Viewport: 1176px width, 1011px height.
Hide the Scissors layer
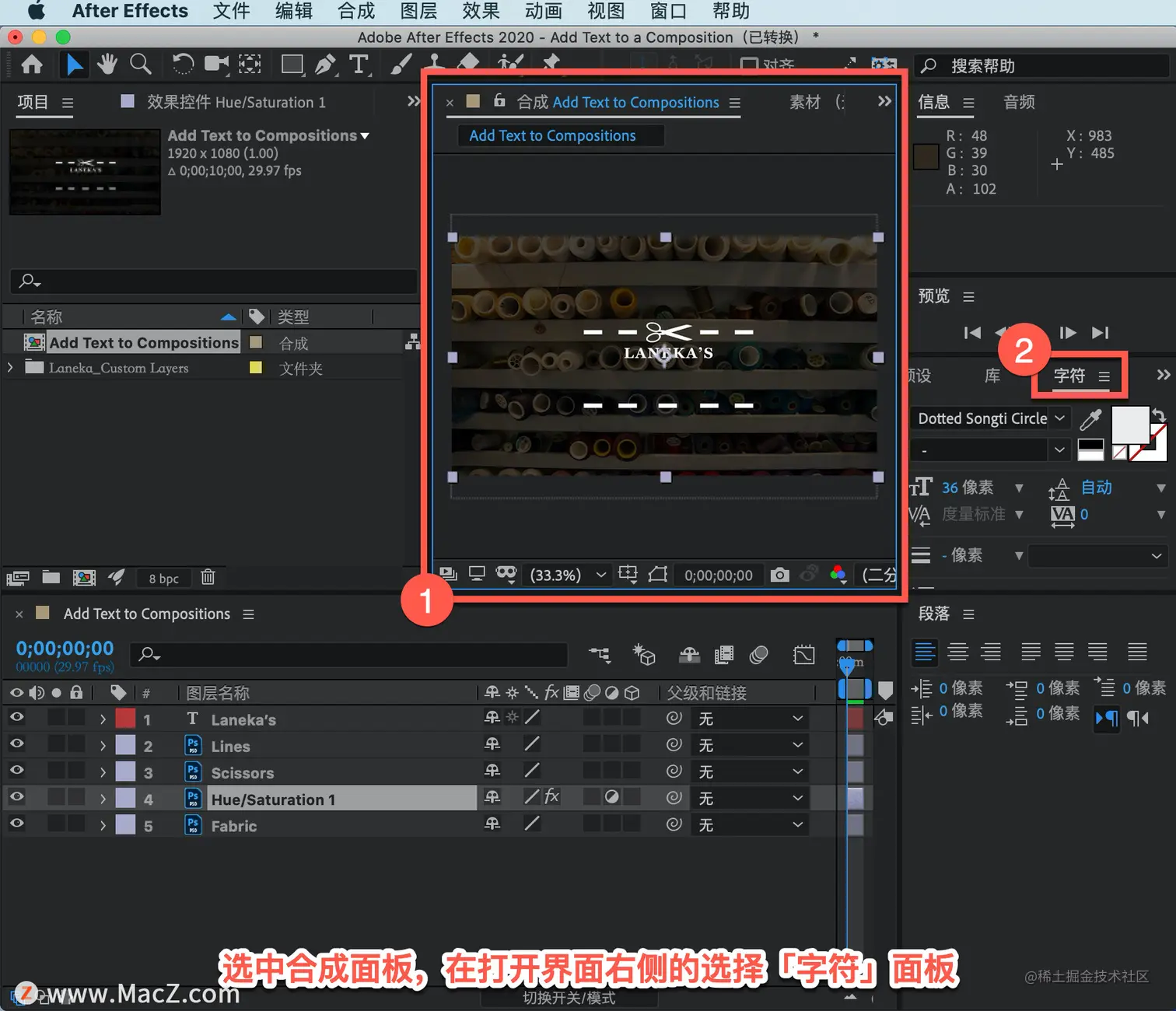coord(16,771)
